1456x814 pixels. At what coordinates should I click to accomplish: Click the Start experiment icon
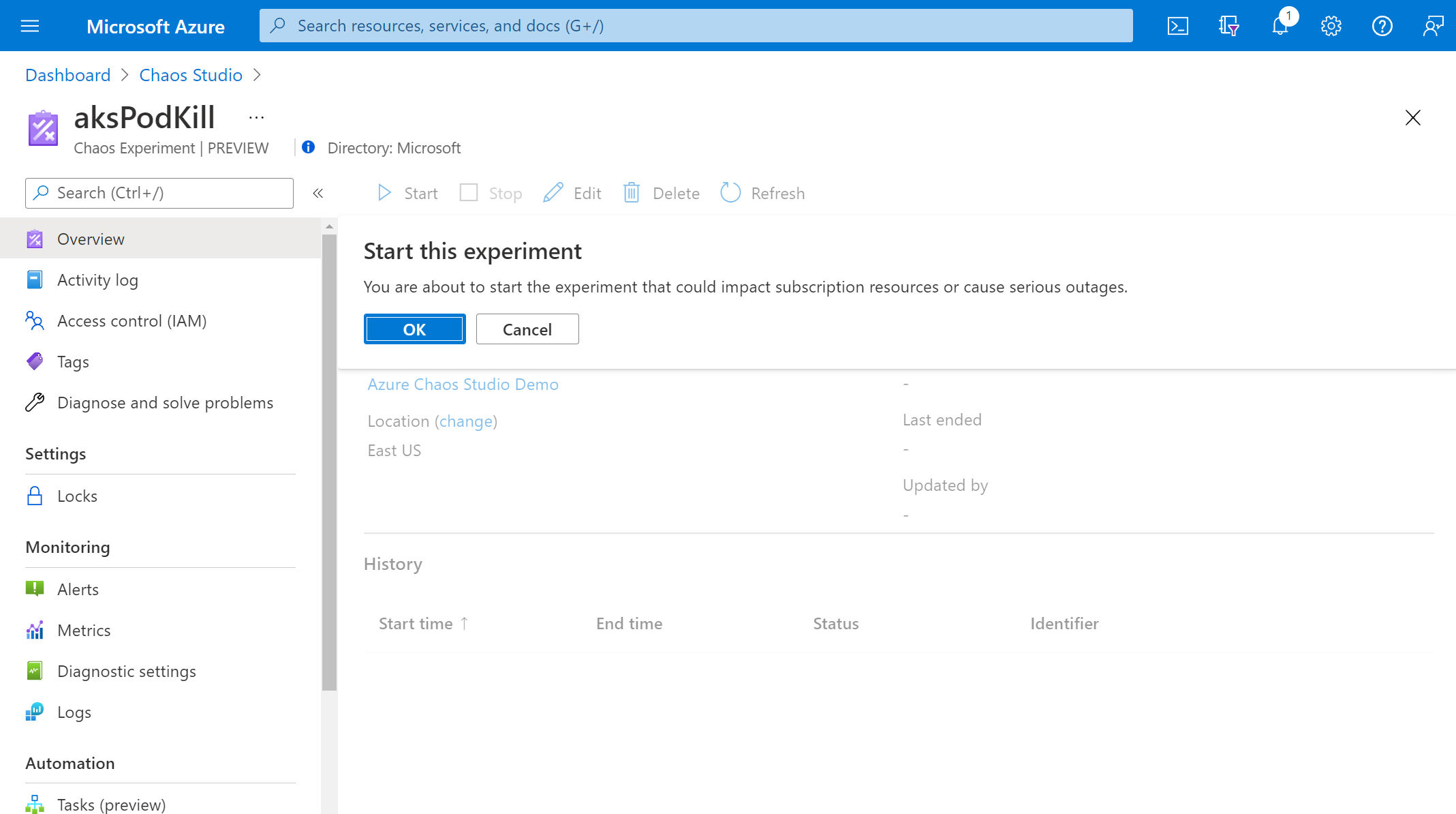click(x=384, y=192)
